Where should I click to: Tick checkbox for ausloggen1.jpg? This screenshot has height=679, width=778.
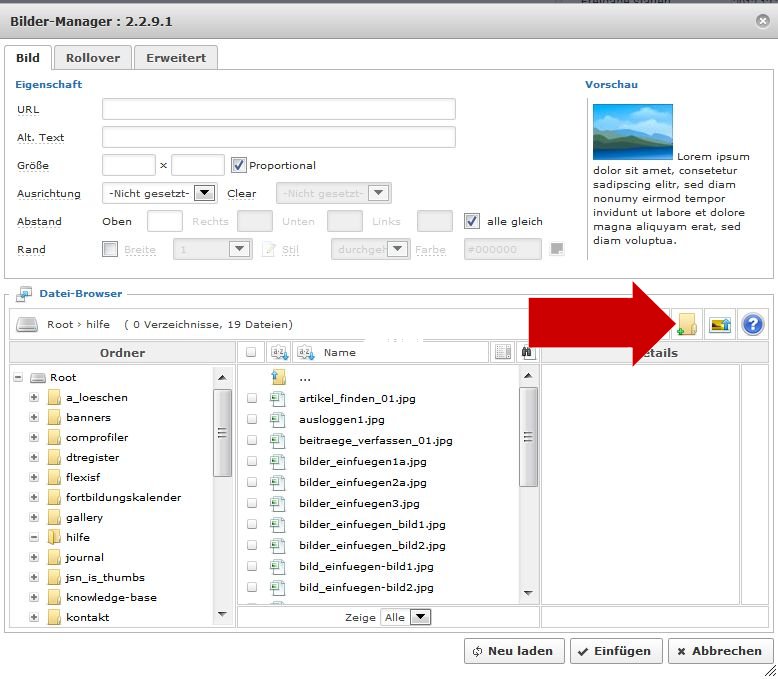pos(252,420)
